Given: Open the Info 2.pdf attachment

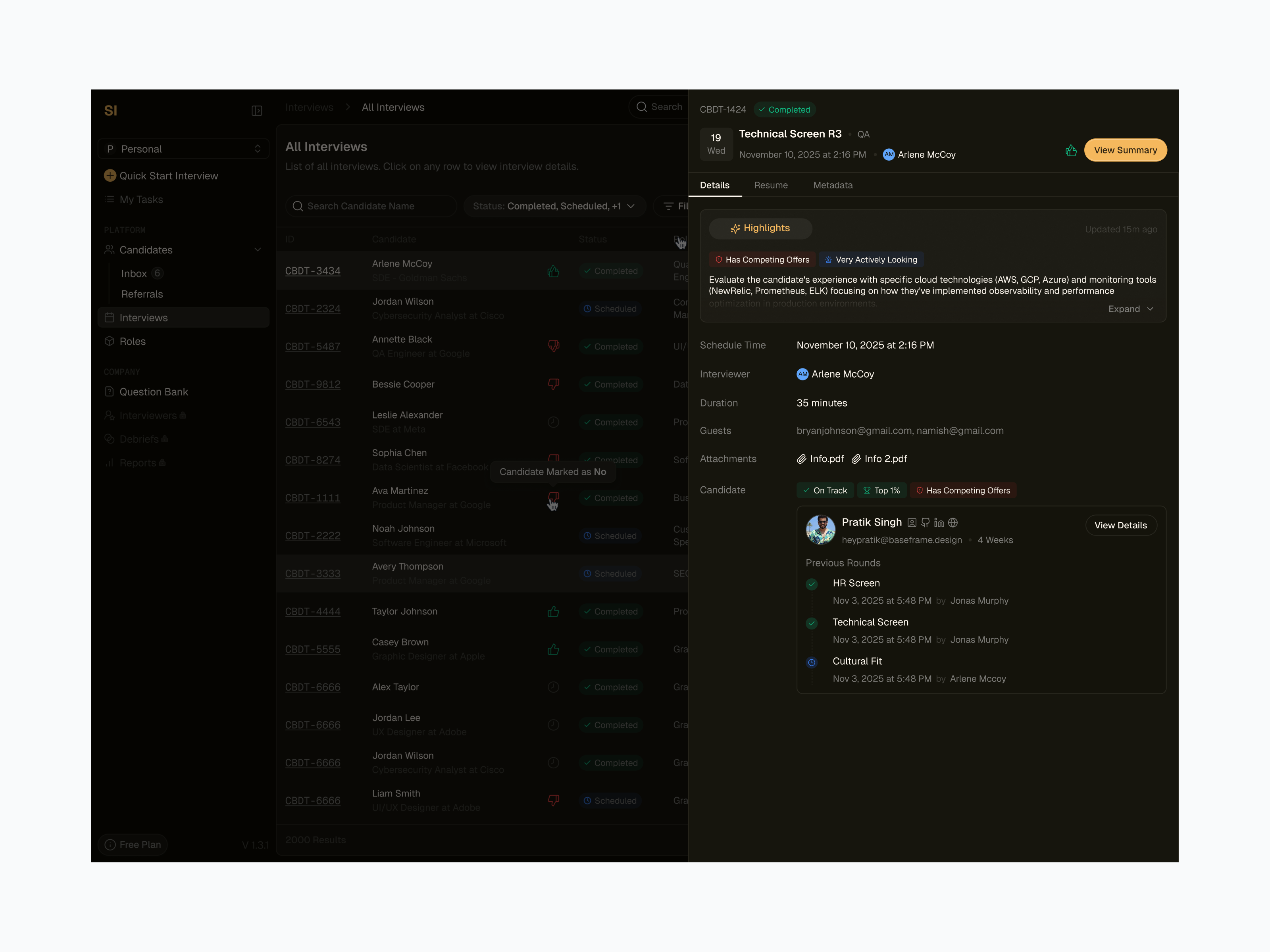Looking at the screenshot, I should [x=879, y=459].
